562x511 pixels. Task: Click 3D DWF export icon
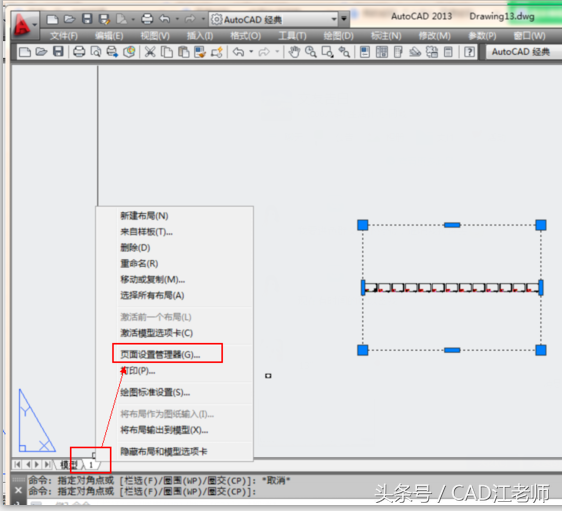129,52
